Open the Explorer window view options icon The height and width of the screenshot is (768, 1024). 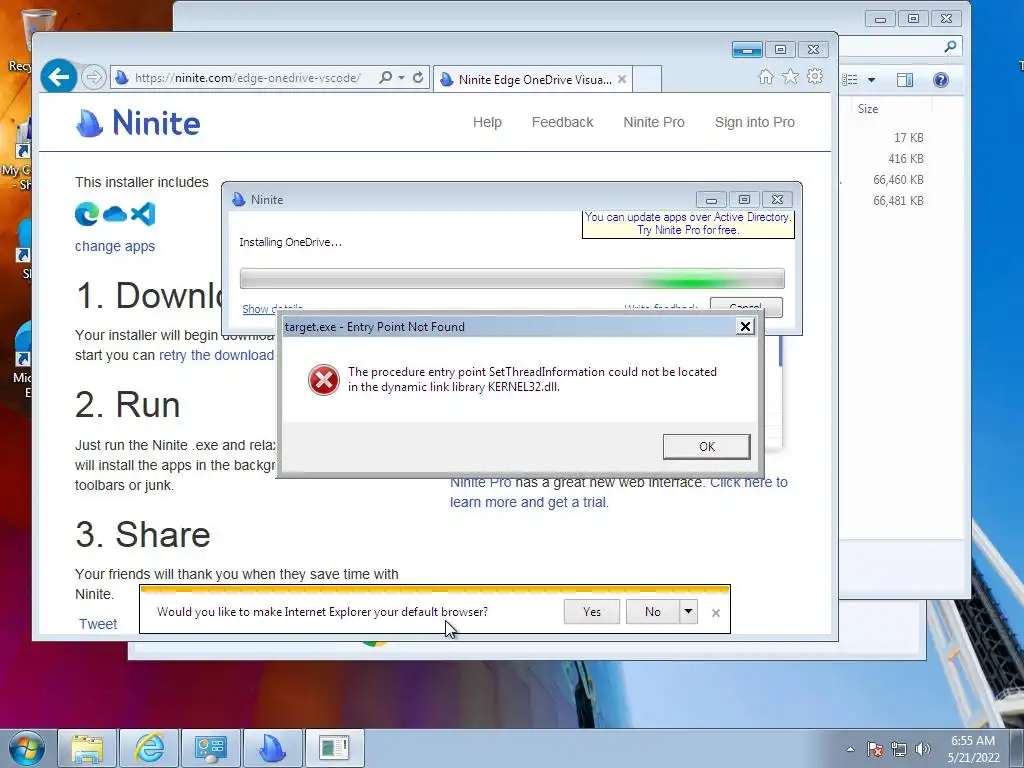[850, 80]
